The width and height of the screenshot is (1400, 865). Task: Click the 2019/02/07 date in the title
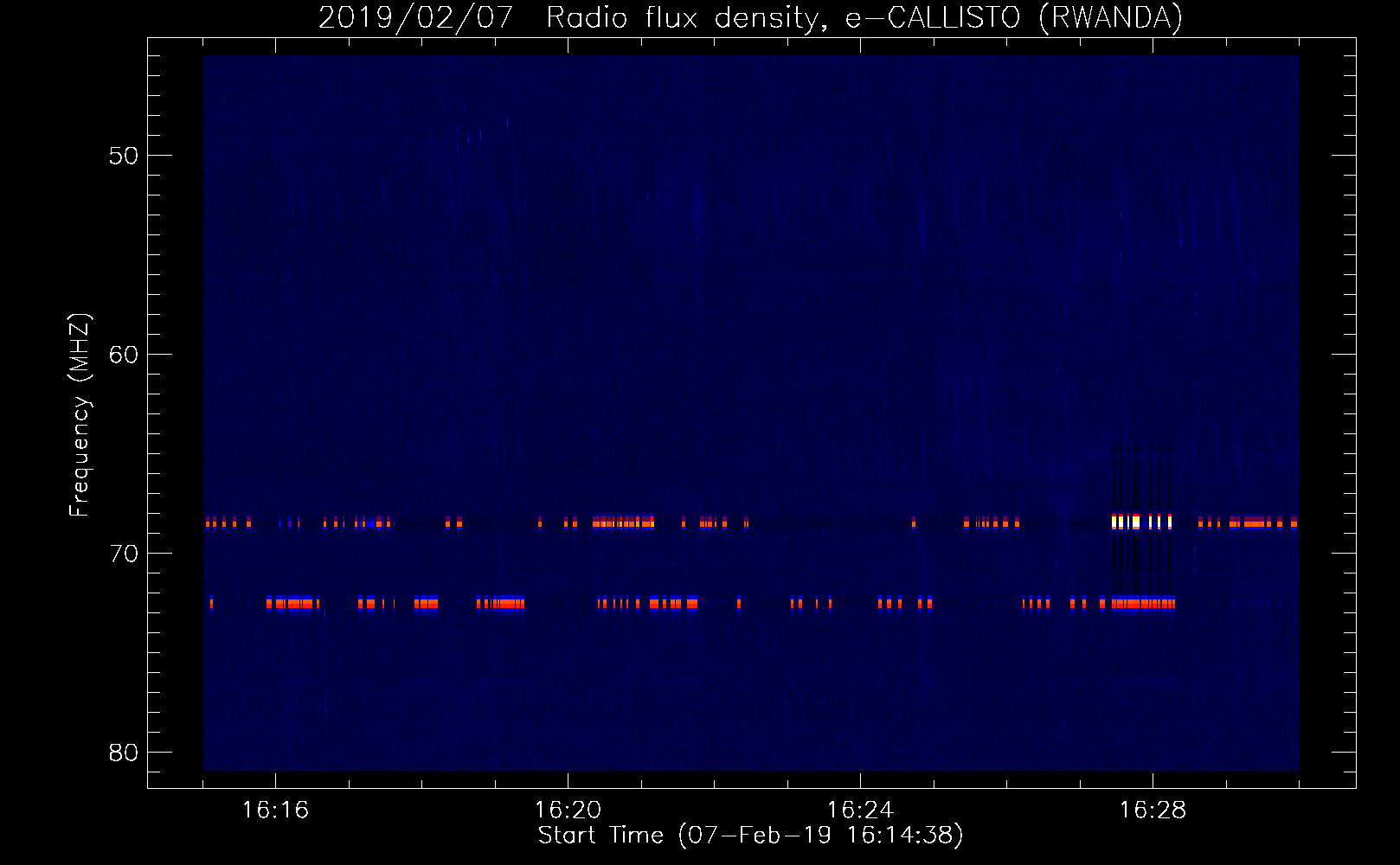pos(415,18)
